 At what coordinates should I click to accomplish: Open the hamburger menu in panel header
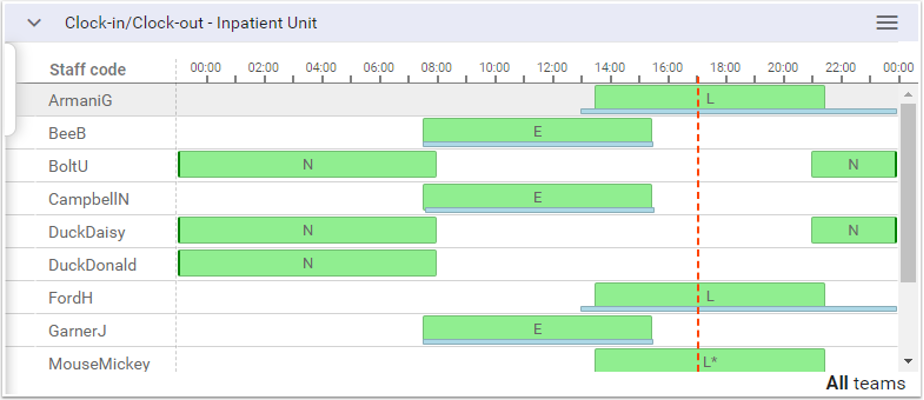tap(886, 23)
